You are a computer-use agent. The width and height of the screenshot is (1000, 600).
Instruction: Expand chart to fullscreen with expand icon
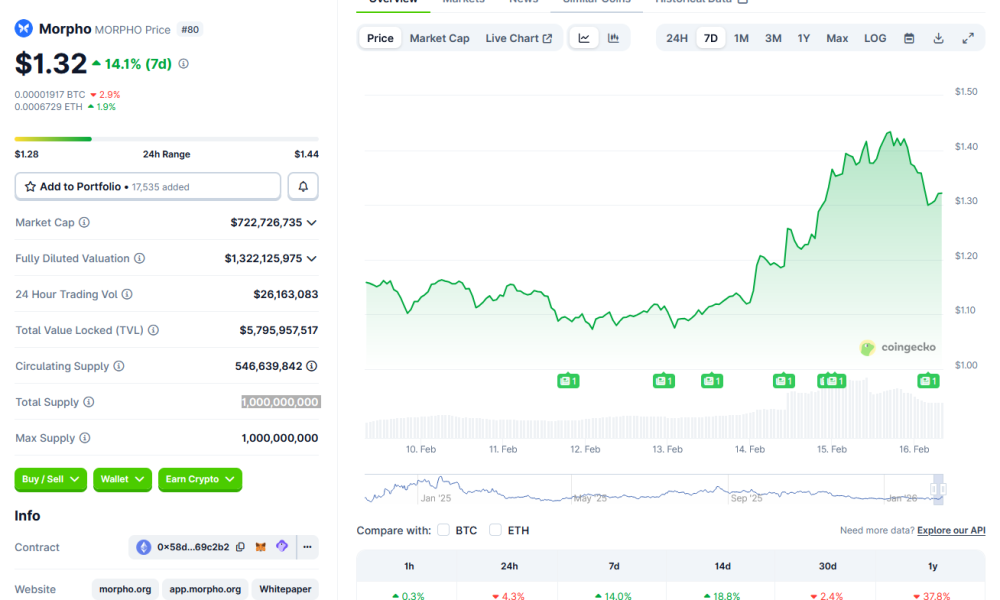[x=968, y=37]
